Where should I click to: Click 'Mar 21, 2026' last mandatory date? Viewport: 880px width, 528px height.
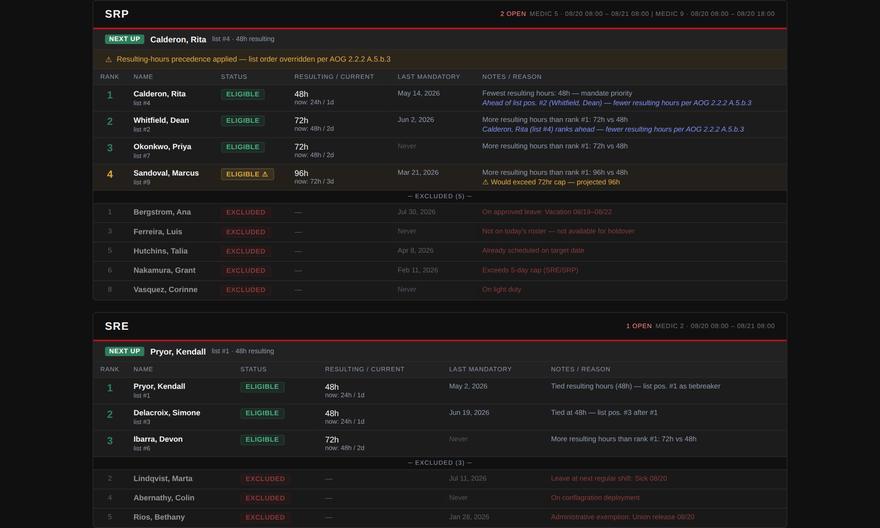418,173
